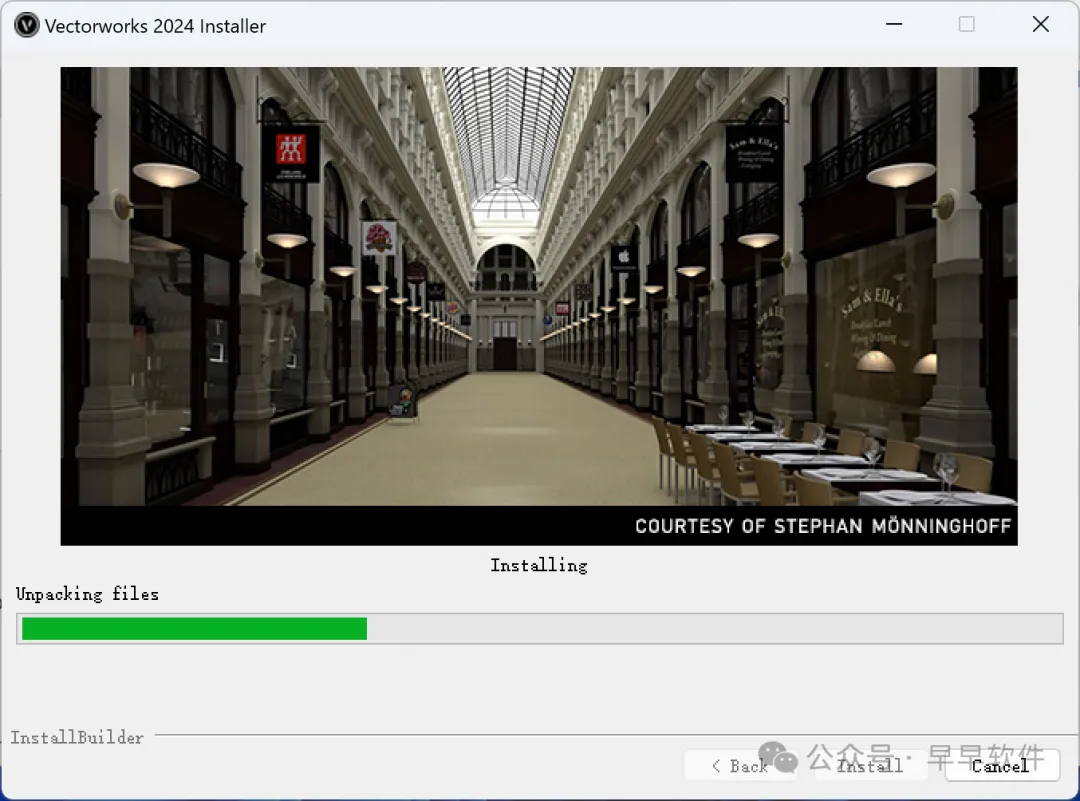This screenshot has width=1080, height=801.
Task: Click the Cancel button
Action: tap(1001, 765)
